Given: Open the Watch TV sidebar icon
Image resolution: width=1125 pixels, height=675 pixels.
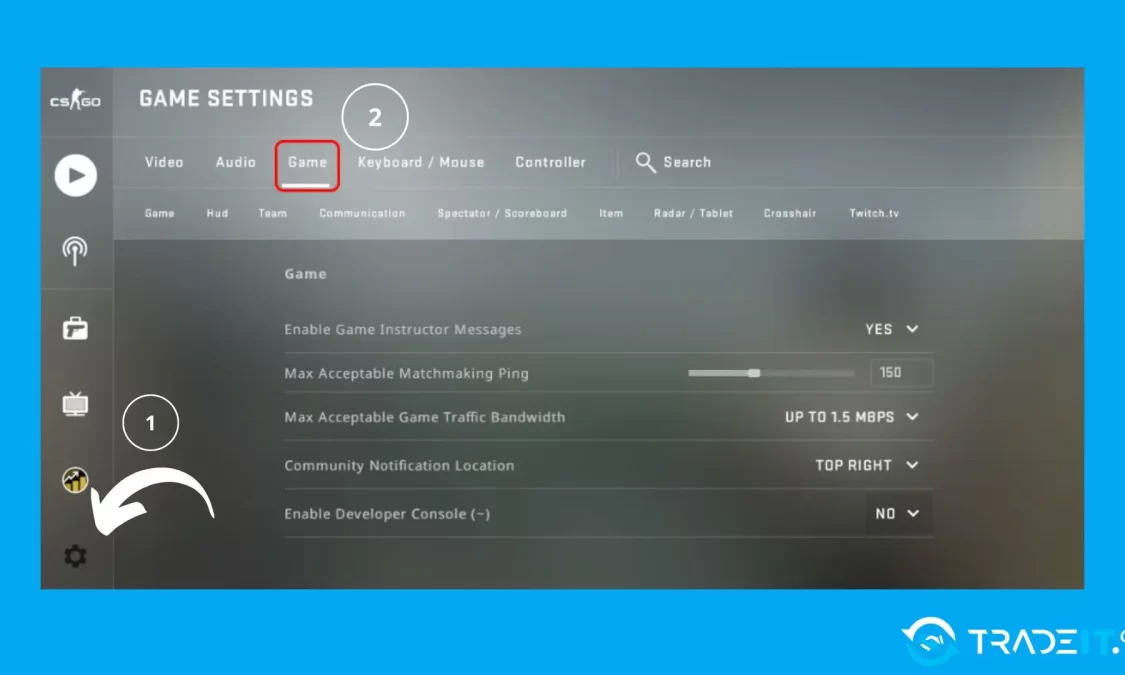Looking at the screenshot, I should (x=75, y=404).
